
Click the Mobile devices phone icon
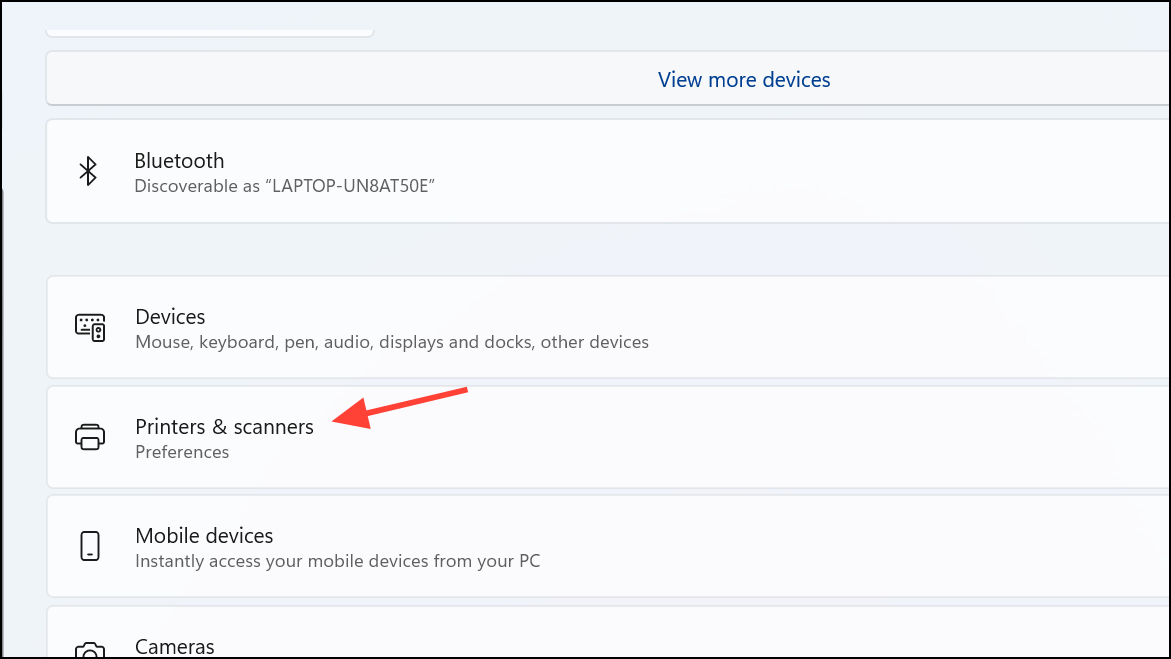click(x=90, y=547)
